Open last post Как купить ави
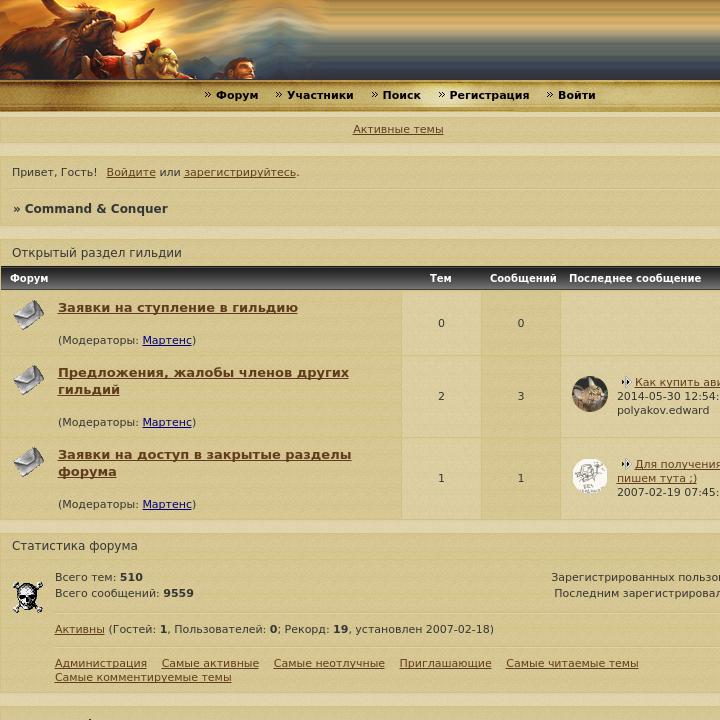This screenshot has height=720, width=720. (x=677, y=382)
